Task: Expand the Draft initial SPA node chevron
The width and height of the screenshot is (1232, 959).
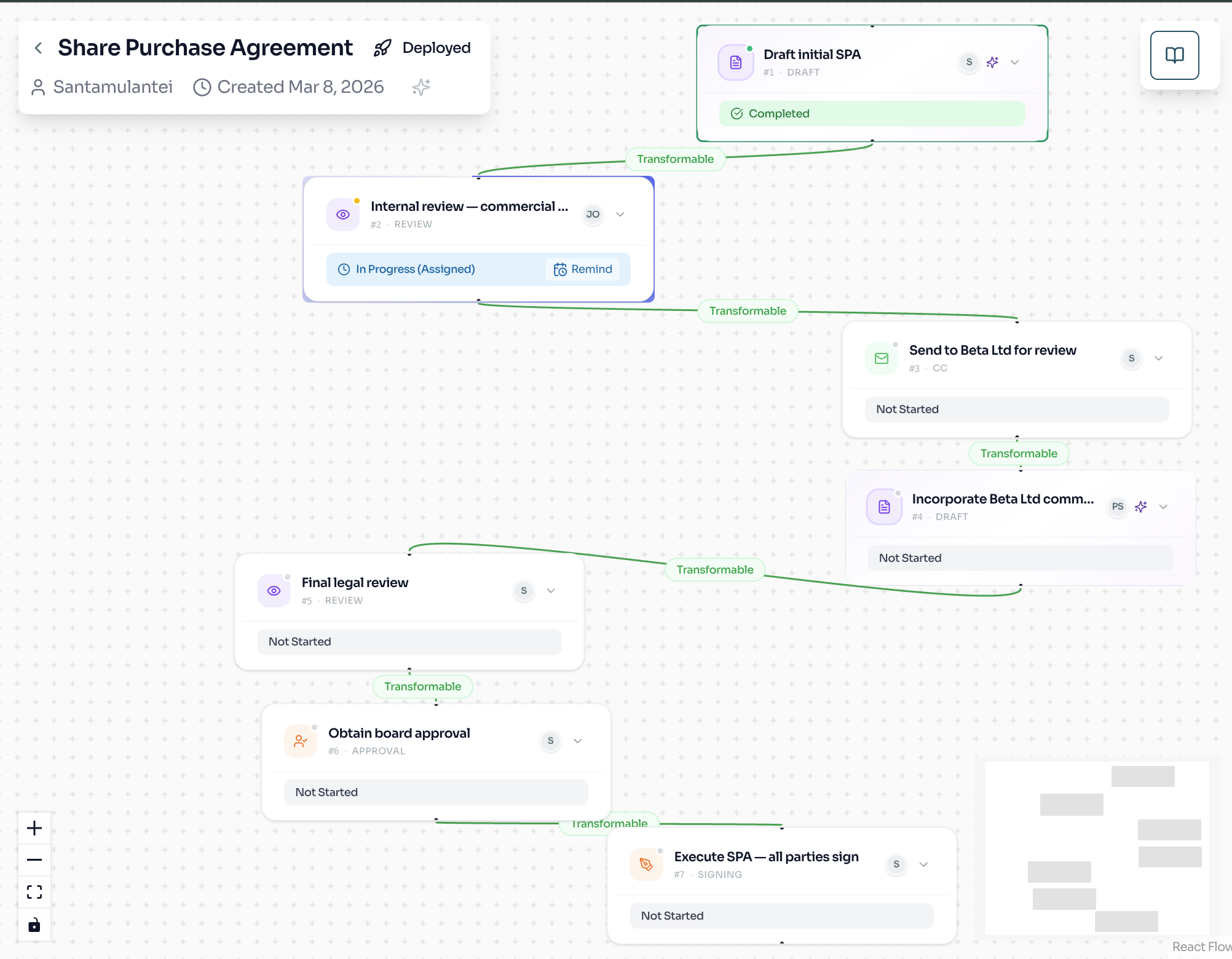Action: point(1015,62)
